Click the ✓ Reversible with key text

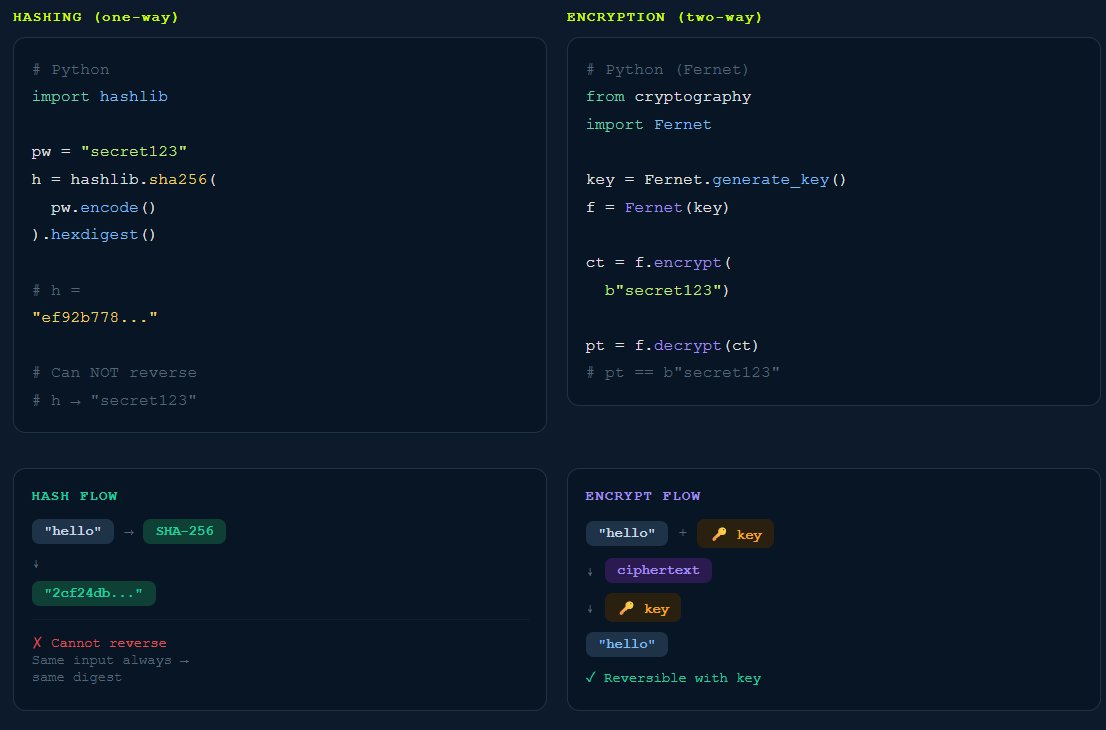[673, 678]
